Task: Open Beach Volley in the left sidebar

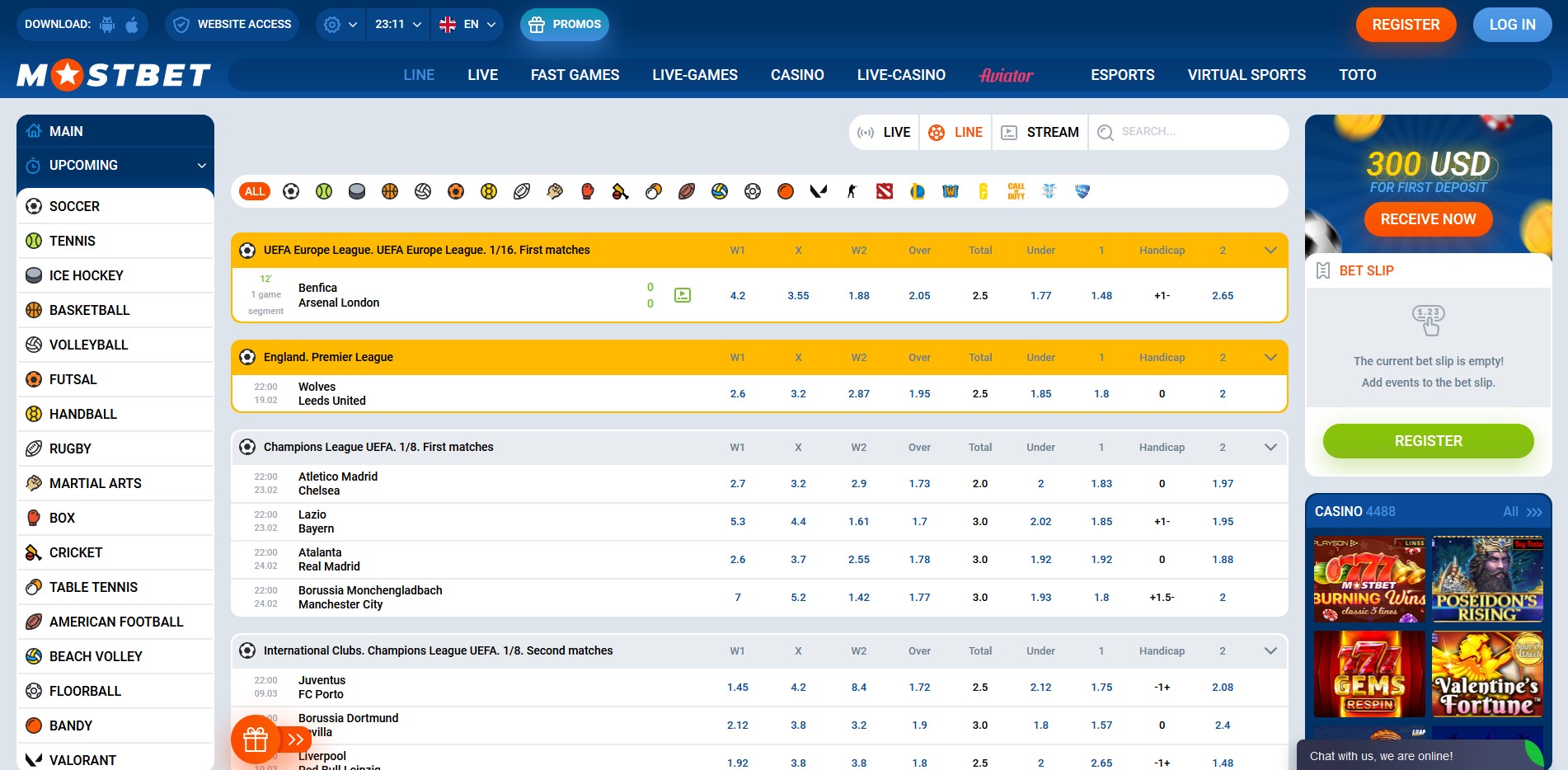Action: [x=115, y=656]
